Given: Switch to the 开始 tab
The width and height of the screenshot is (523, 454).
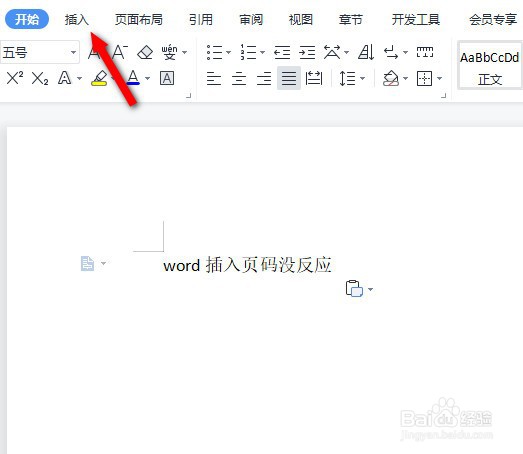Looking at the screenshot, I should pos(27,19).
